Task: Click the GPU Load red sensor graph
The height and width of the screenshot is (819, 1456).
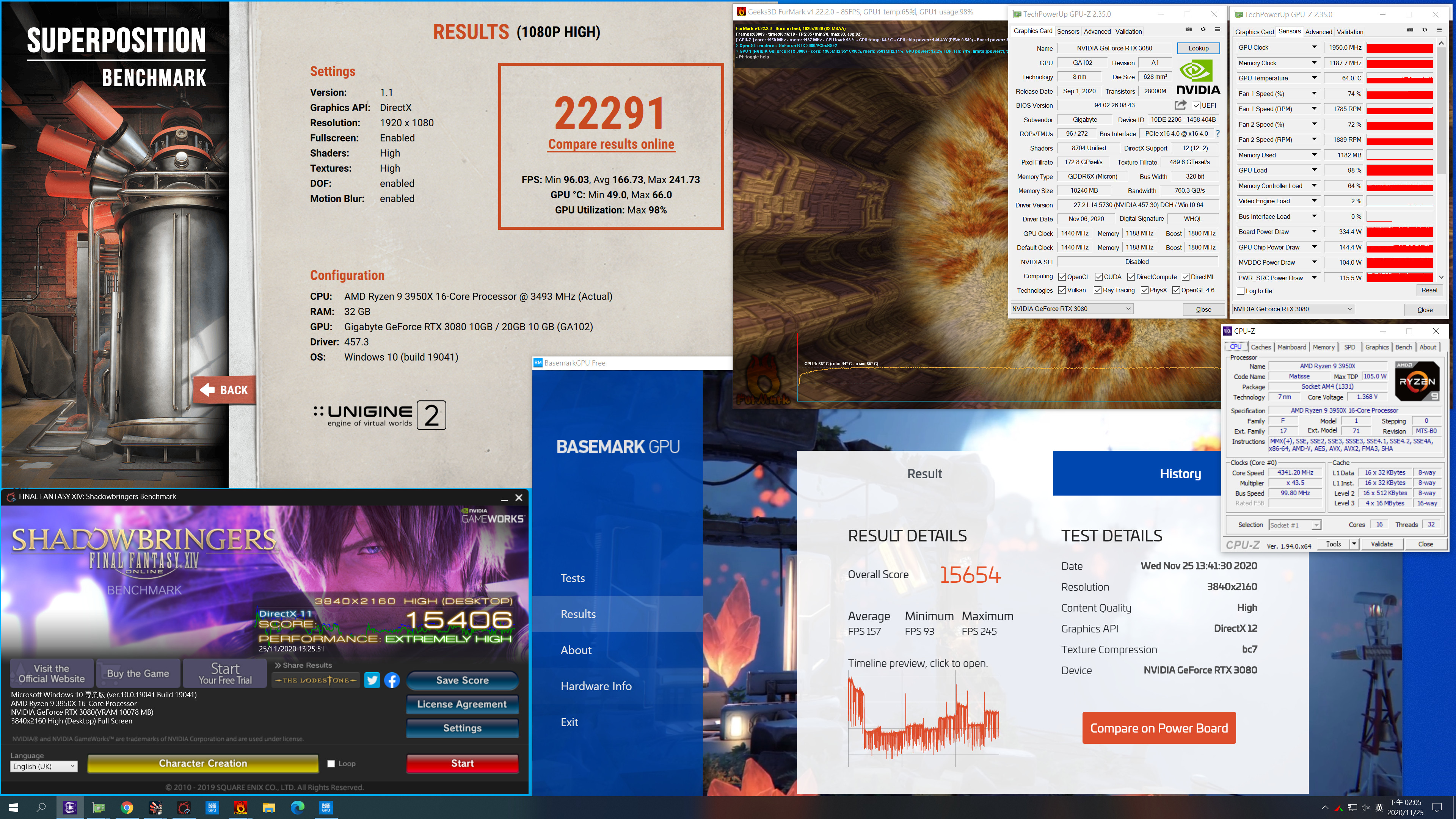Action: tap(1400, 170)
